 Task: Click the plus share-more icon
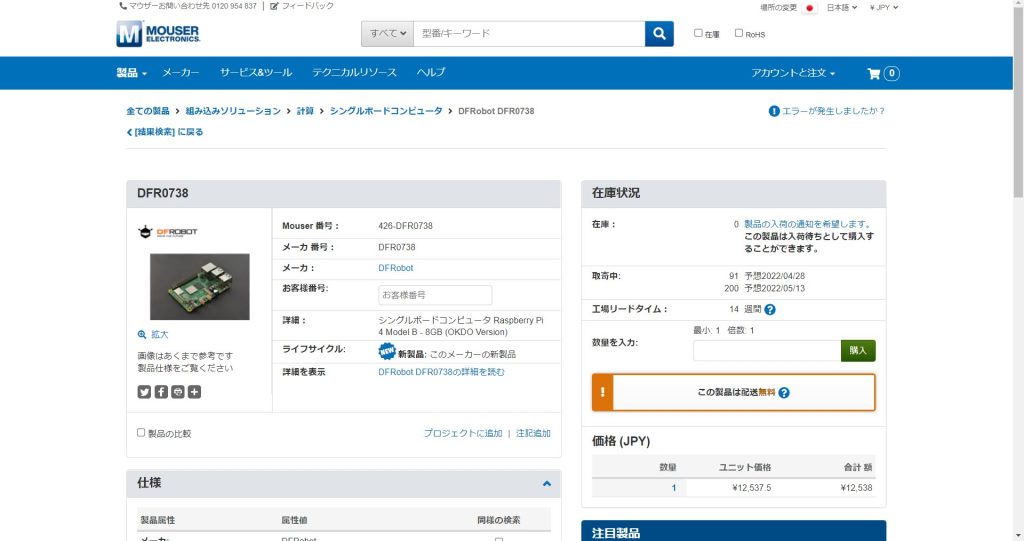pos(195,391)
